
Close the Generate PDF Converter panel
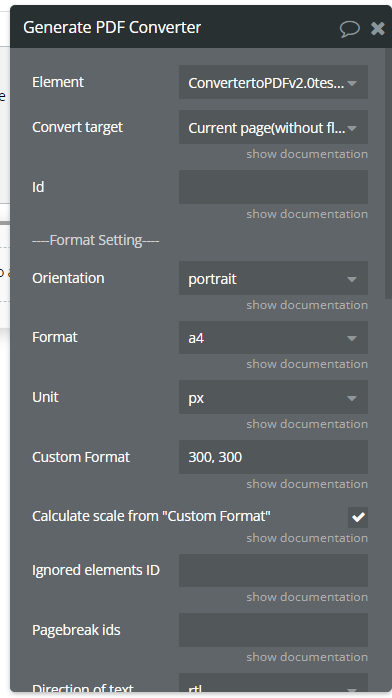pyautogui.click(x=378, y=28)
